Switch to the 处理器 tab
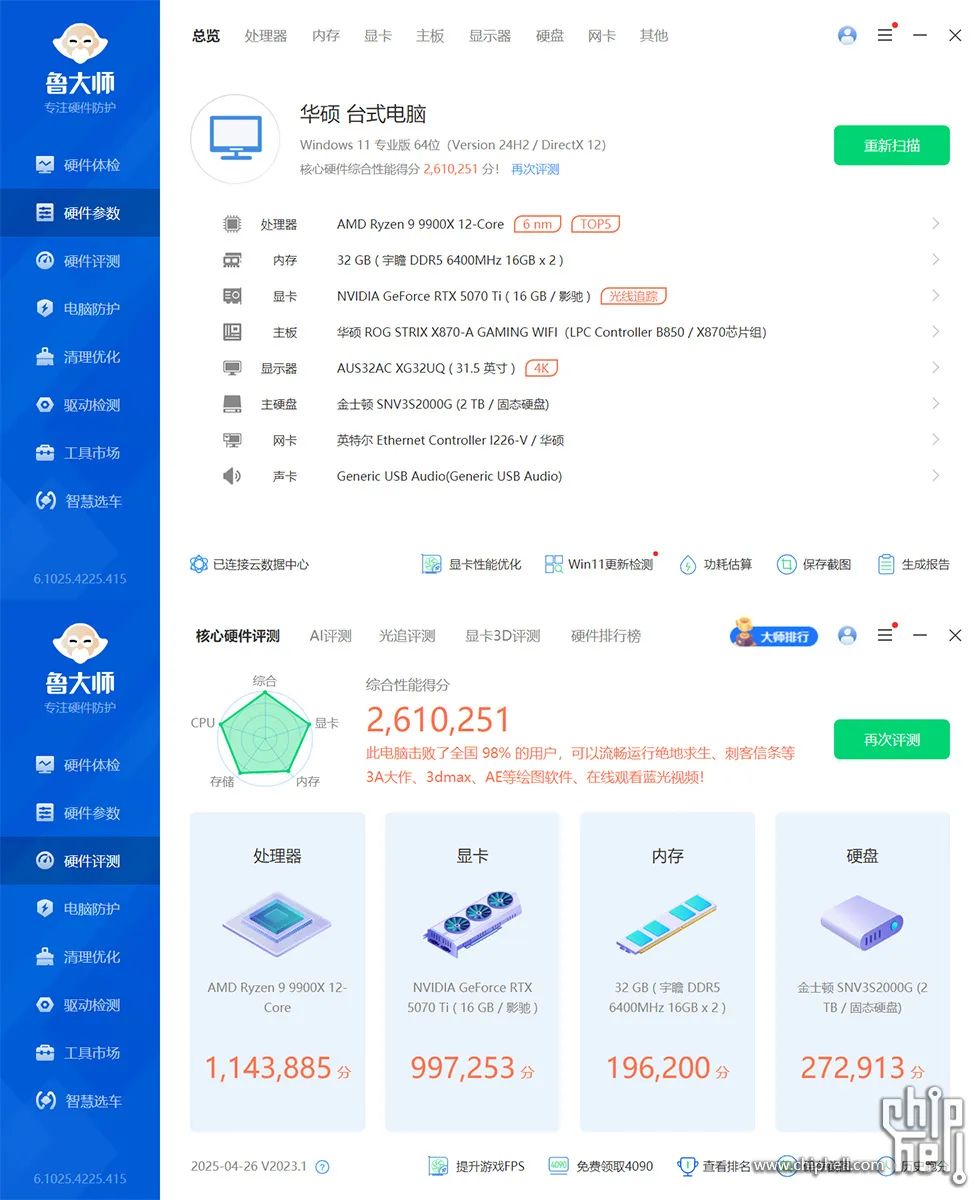 click(266, 36)
